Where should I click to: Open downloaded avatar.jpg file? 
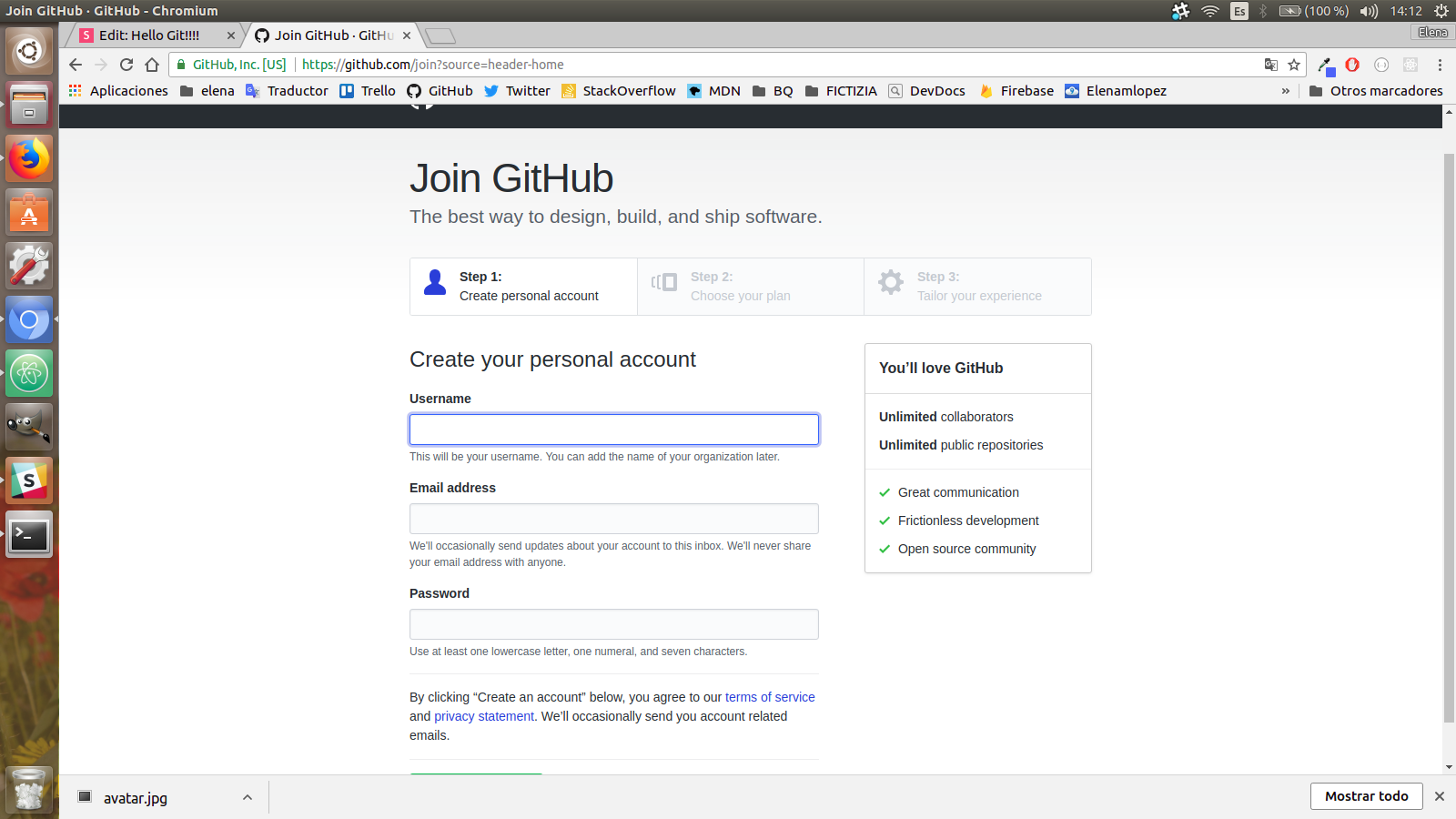[136, 798]
